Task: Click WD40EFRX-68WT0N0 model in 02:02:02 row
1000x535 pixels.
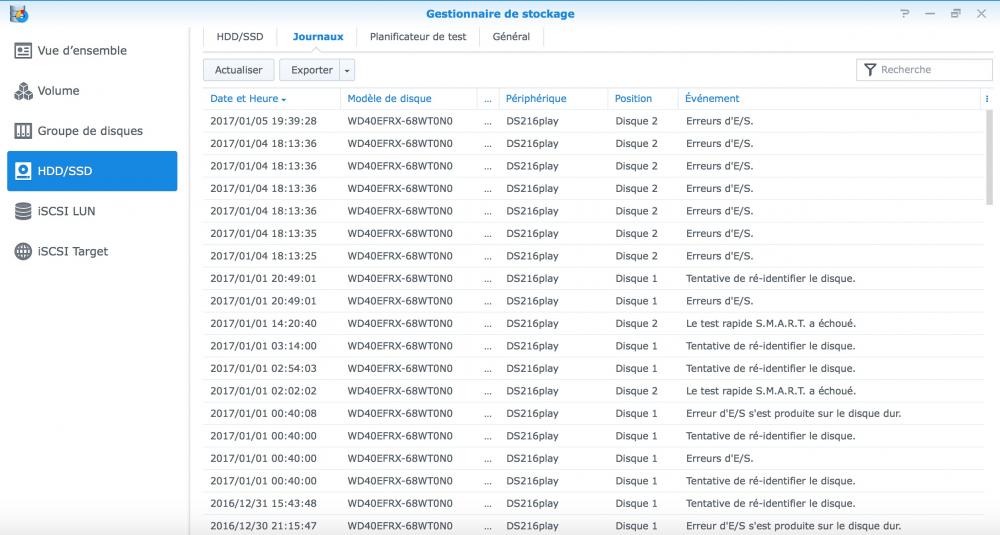Action: coord(400,391)
